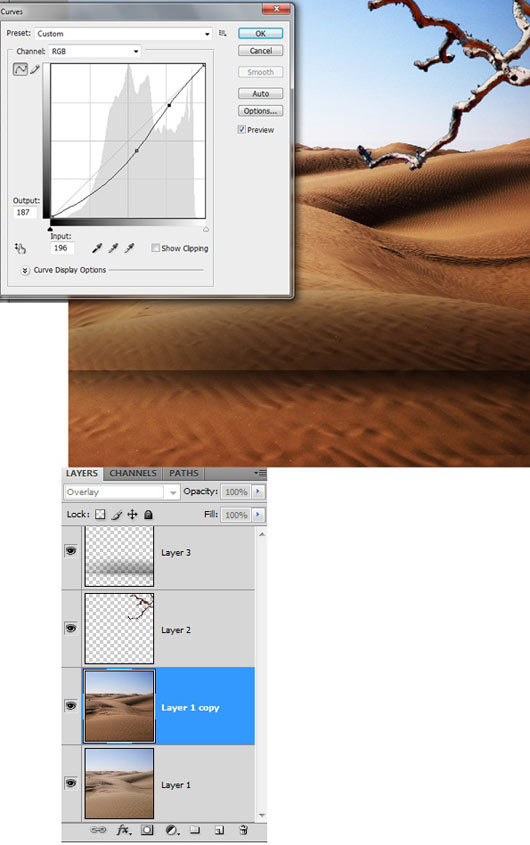
Task: Delete layer with trash icon
Action: [x=243, y=830]
